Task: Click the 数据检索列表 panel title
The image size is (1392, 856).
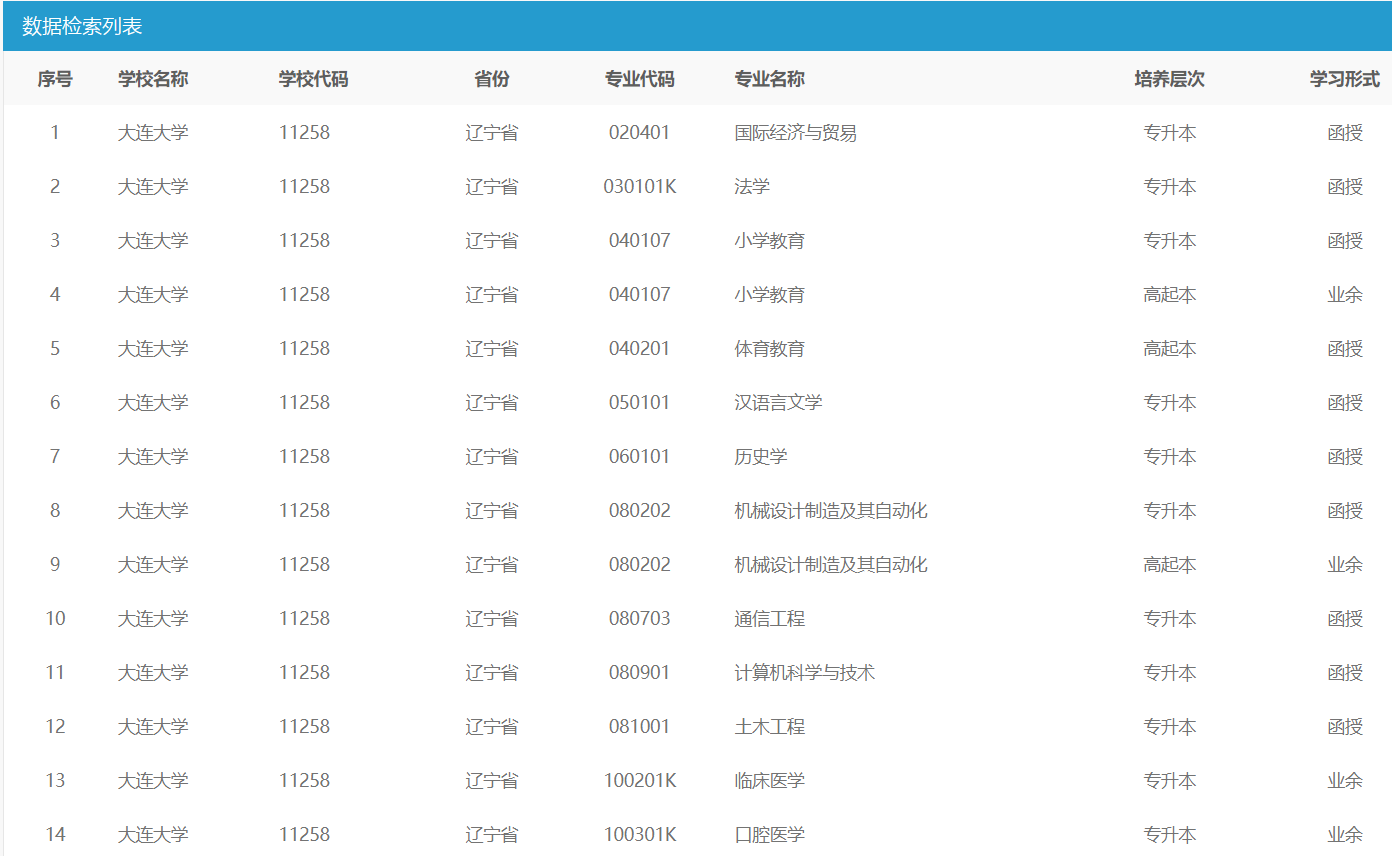Action: tap(83, 26)
